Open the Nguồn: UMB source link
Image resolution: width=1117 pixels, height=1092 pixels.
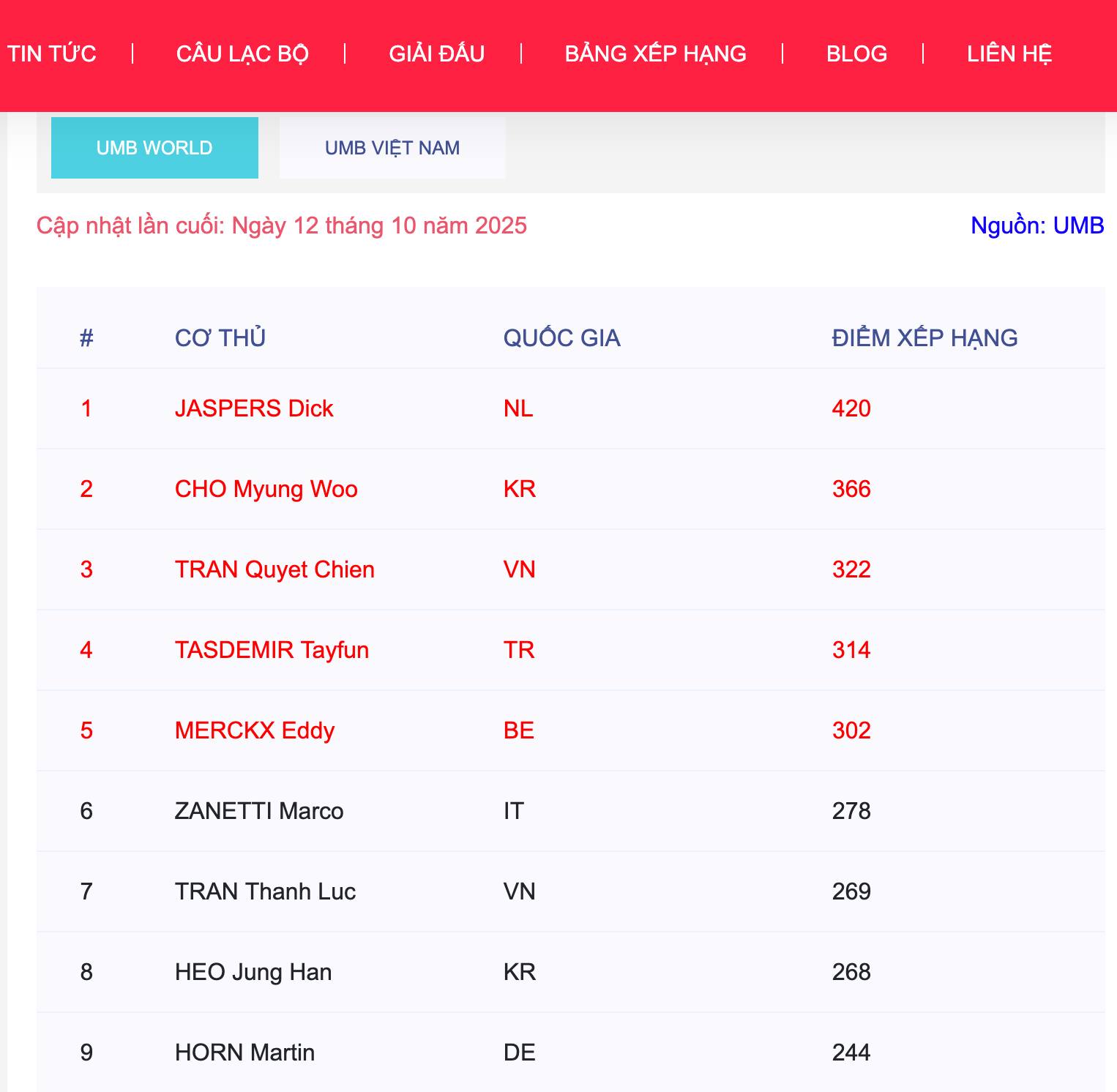[x=1036, y=225]
